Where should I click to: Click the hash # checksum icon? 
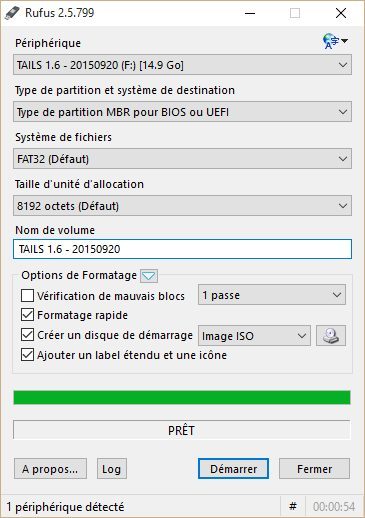point(293,507)
